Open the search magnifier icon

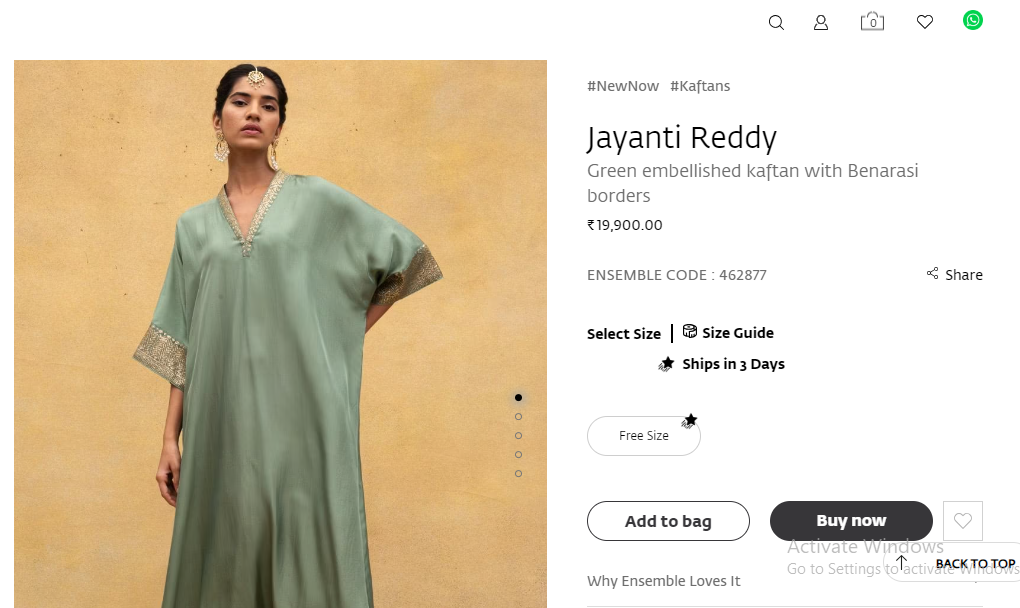(x=776, y=22)
